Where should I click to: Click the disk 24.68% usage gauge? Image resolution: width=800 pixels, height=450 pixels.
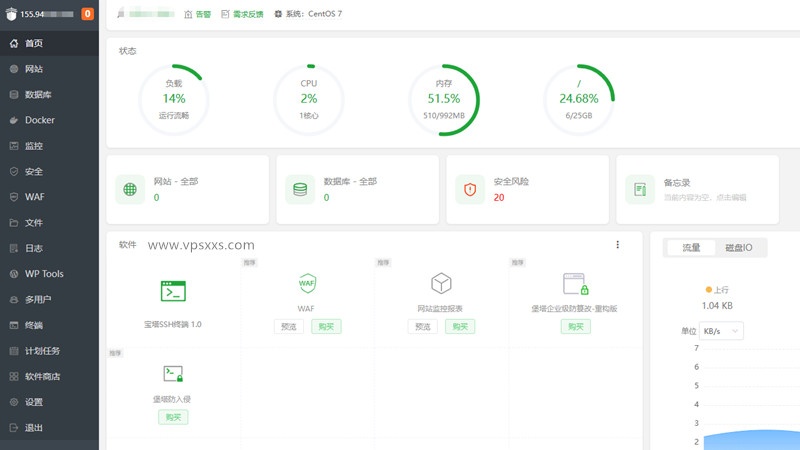pos(579,99)
